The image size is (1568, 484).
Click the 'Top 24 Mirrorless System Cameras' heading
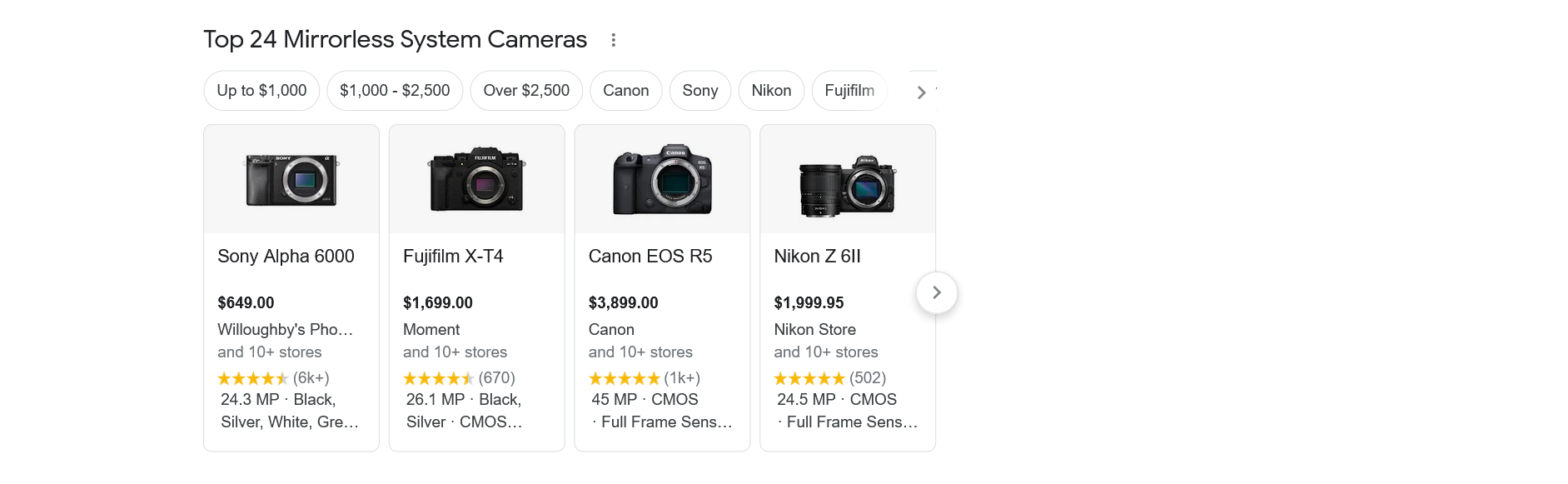394,39
